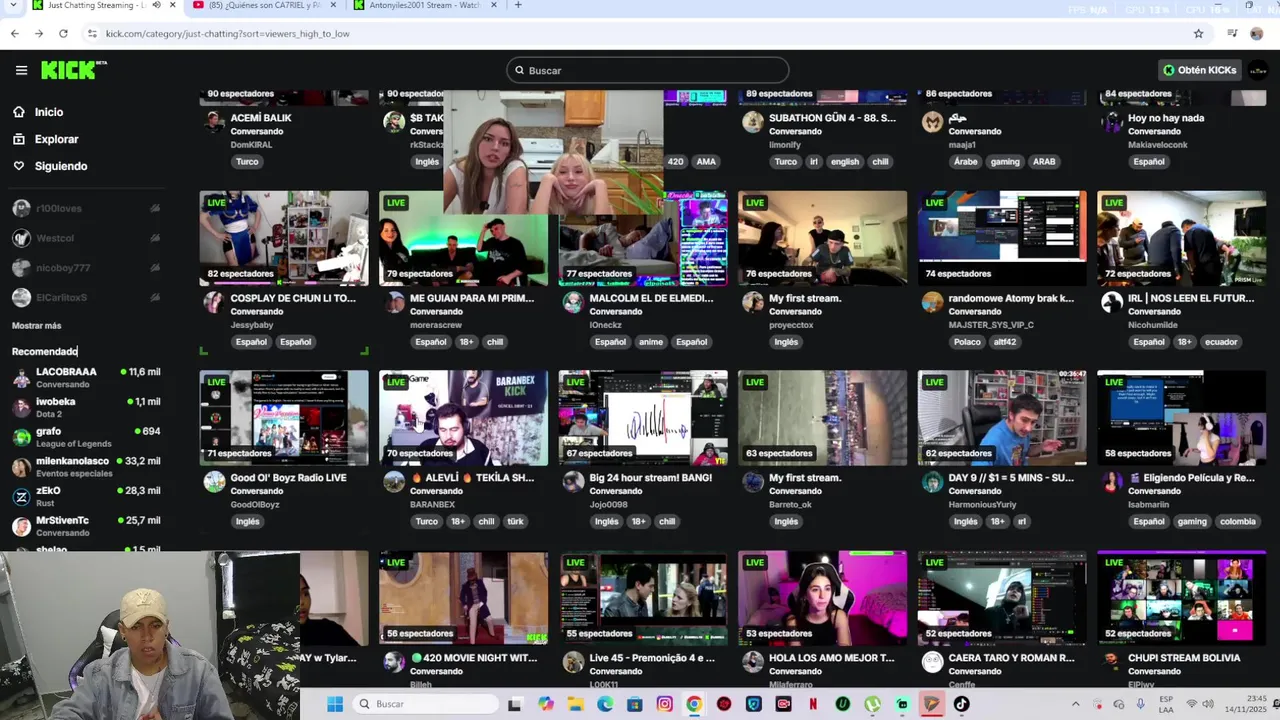Open DAY 9 // $1 = 5 MINS thumbnail
1280x720 pixels.
point(1002,418)
